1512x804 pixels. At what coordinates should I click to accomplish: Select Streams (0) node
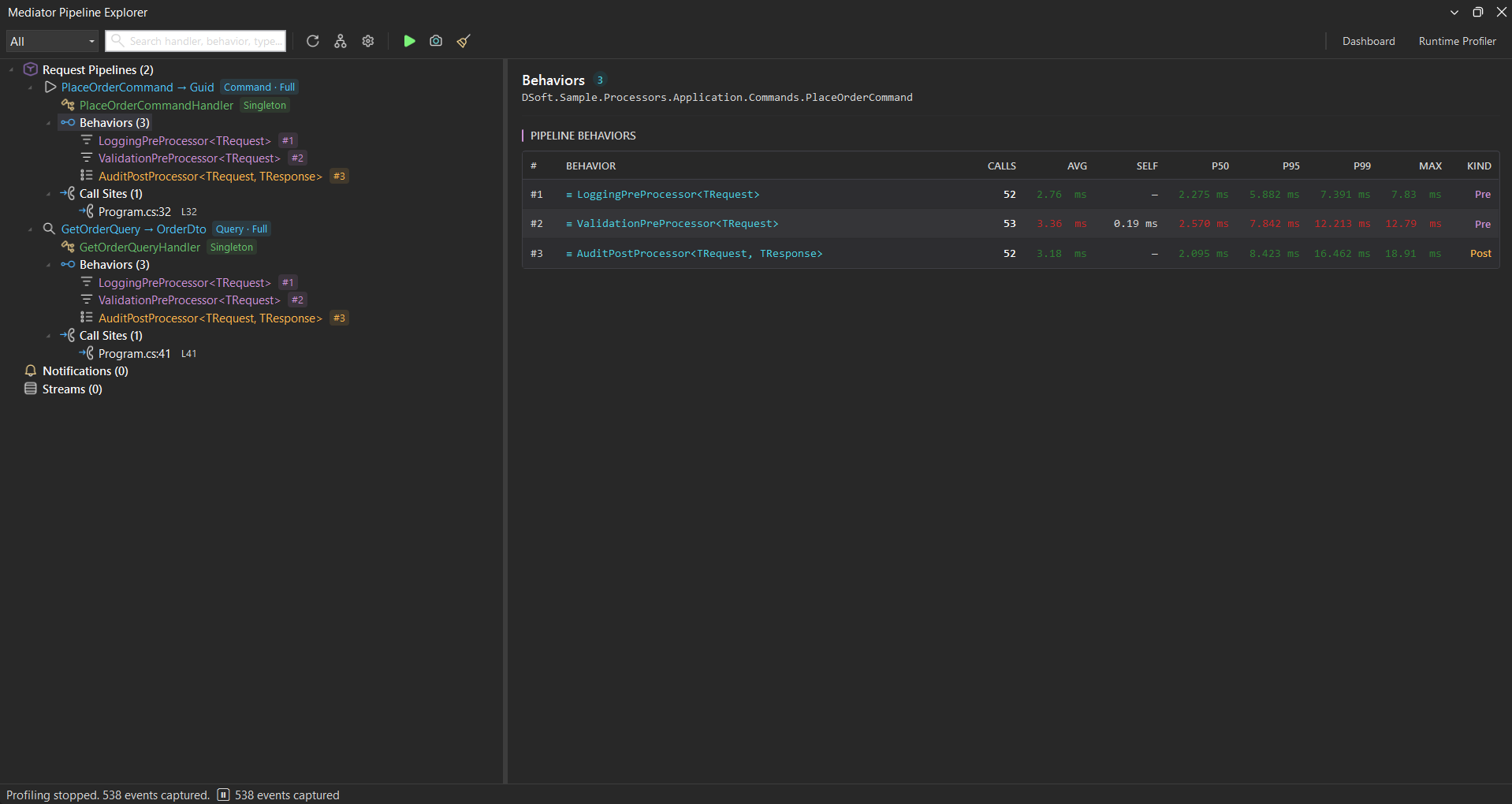pyautogui.click(x=72, y=389)
